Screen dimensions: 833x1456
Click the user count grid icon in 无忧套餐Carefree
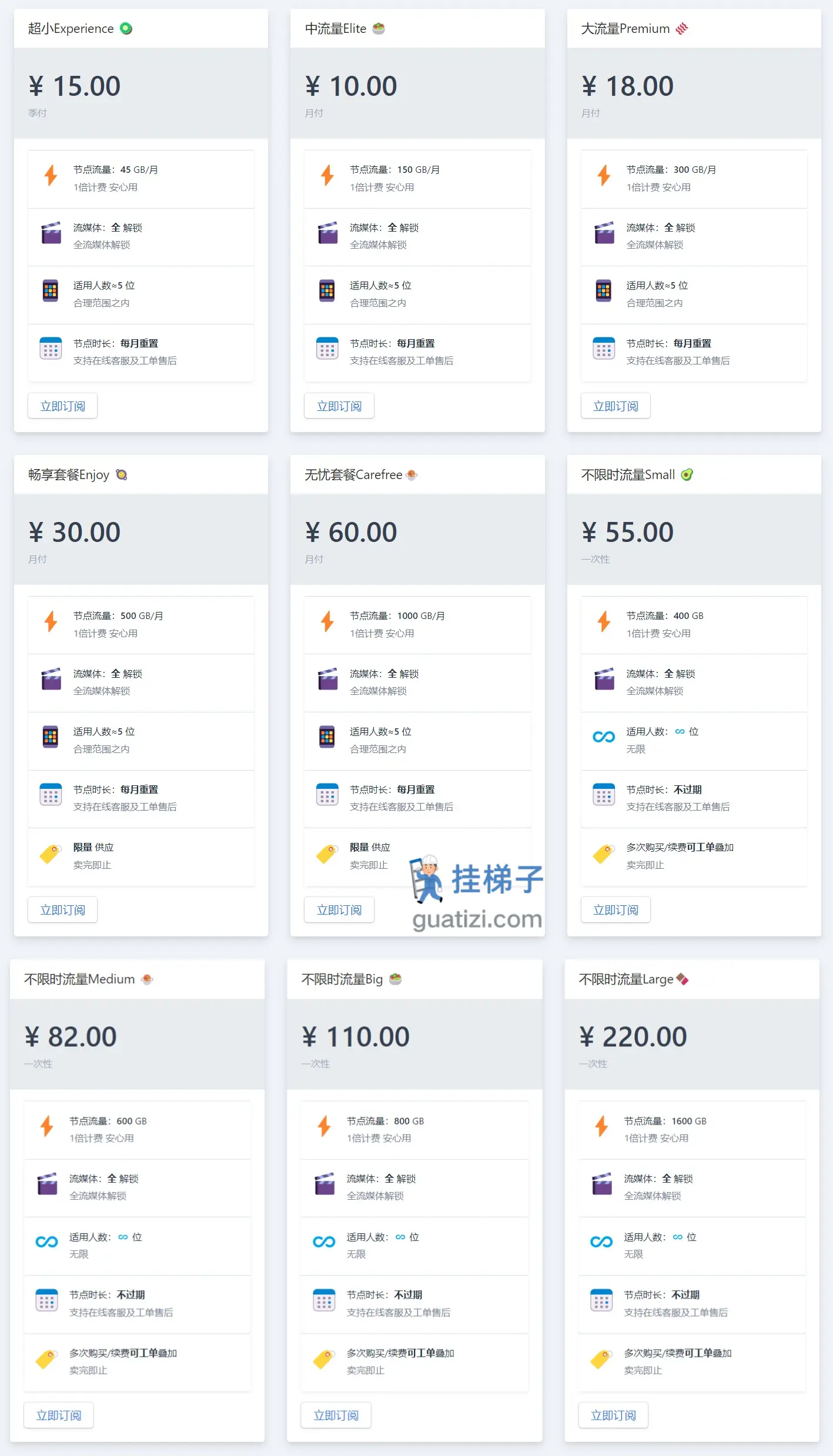(x=327, y=737)
